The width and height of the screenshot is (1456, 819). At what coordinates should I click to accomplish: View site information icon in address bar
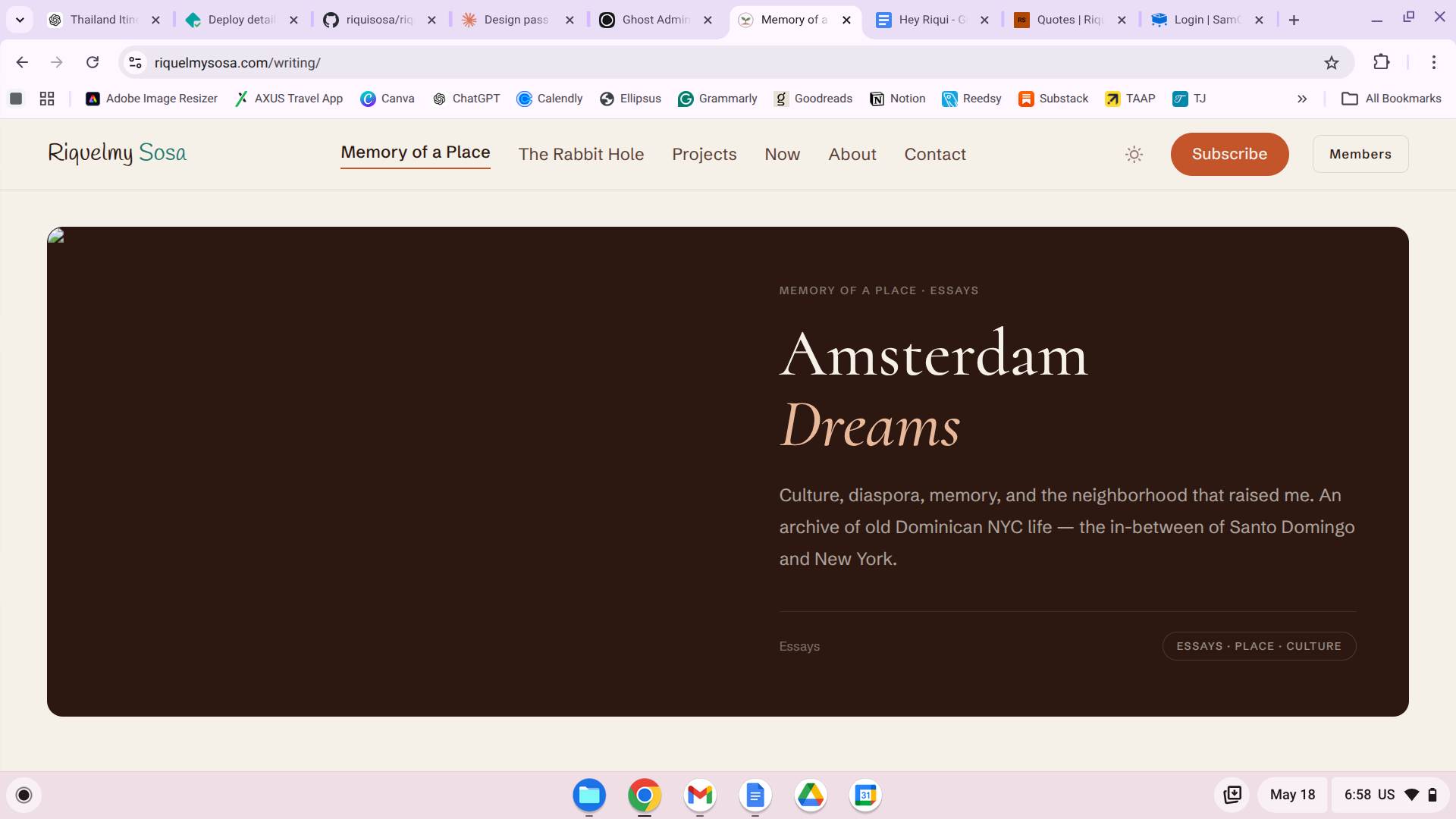pyautogui.click(x=135, y=63)
